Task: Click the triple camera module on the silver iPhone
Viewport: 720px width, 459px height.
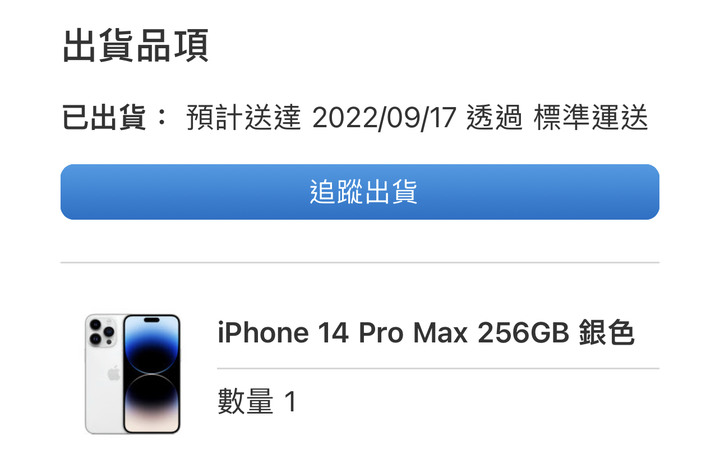Action: click(x=102, y=332)
